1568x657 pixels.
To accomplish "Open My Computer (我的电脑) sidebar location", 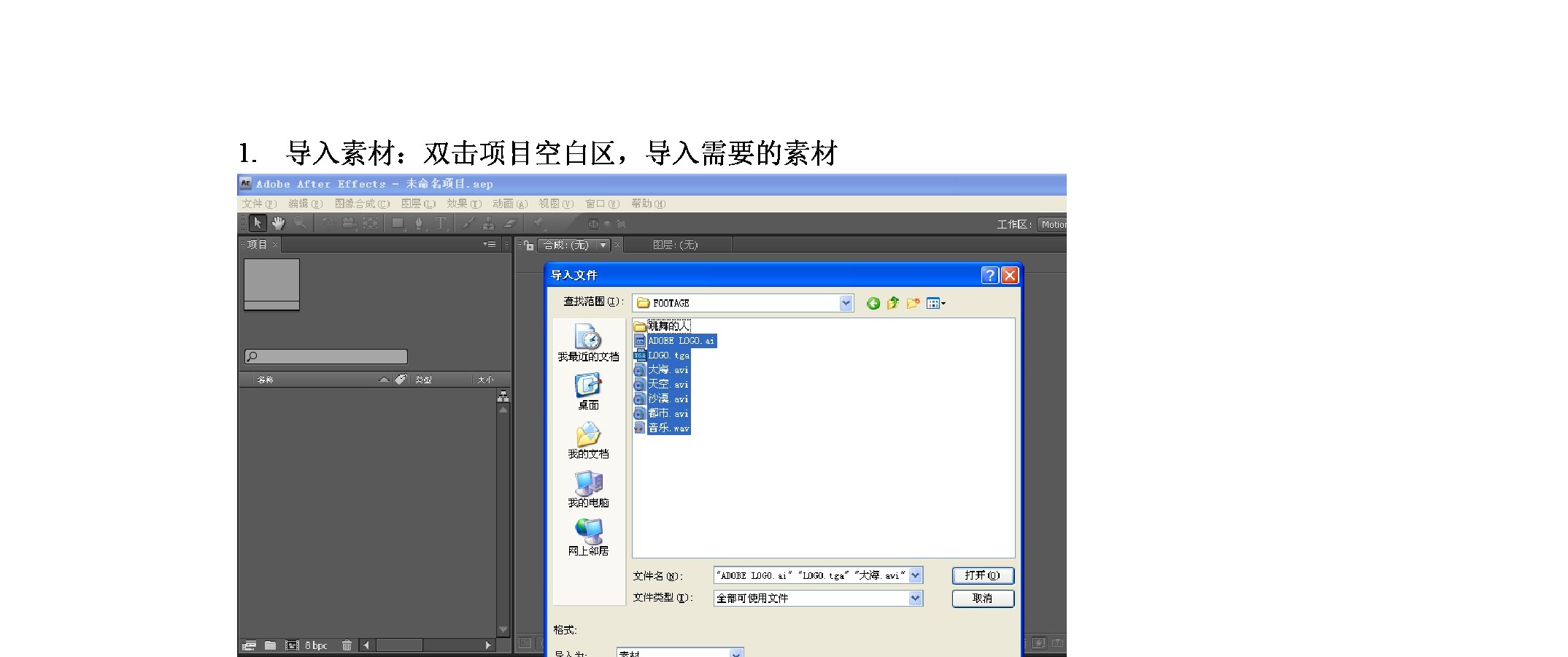I will point(588,489).
